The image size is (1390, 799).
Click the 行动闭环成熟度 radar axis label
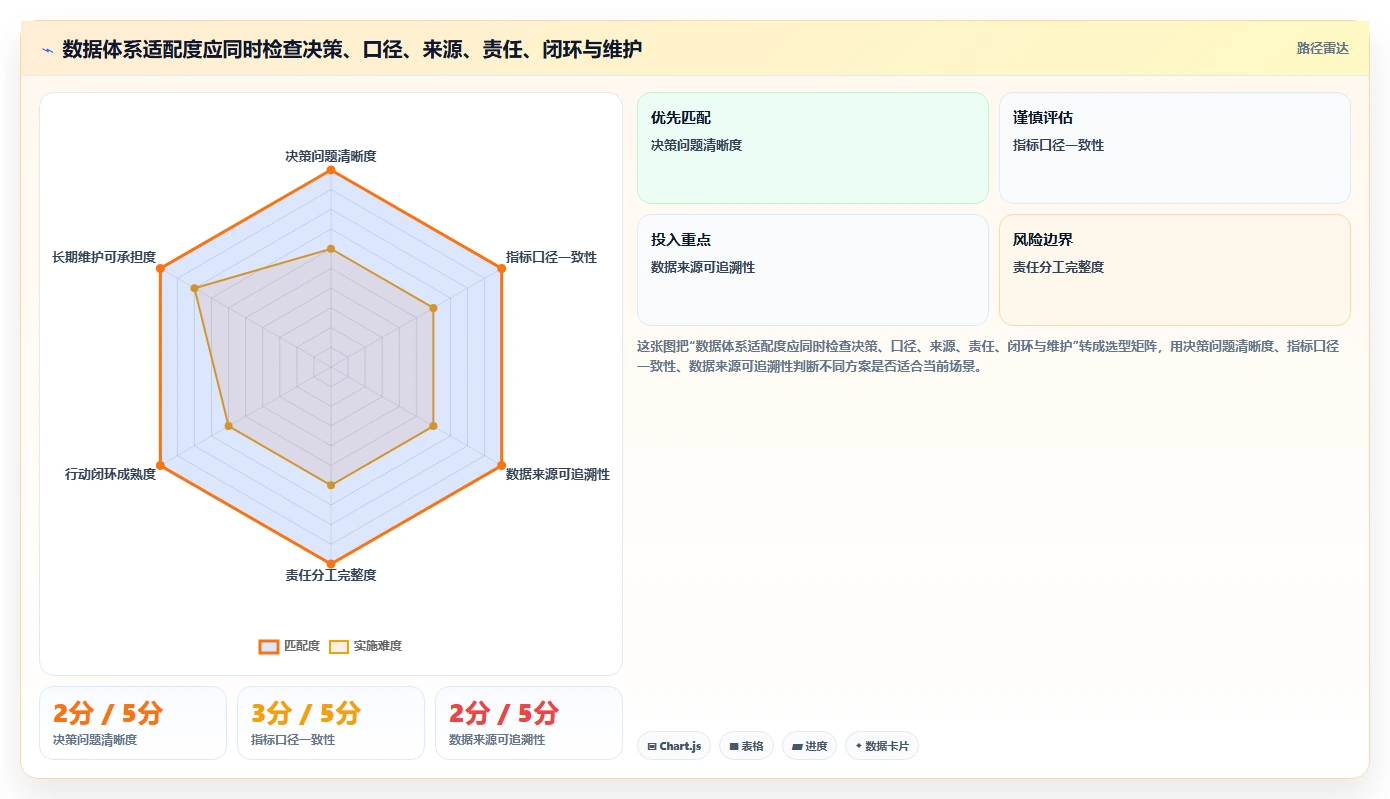click(110, 474)
